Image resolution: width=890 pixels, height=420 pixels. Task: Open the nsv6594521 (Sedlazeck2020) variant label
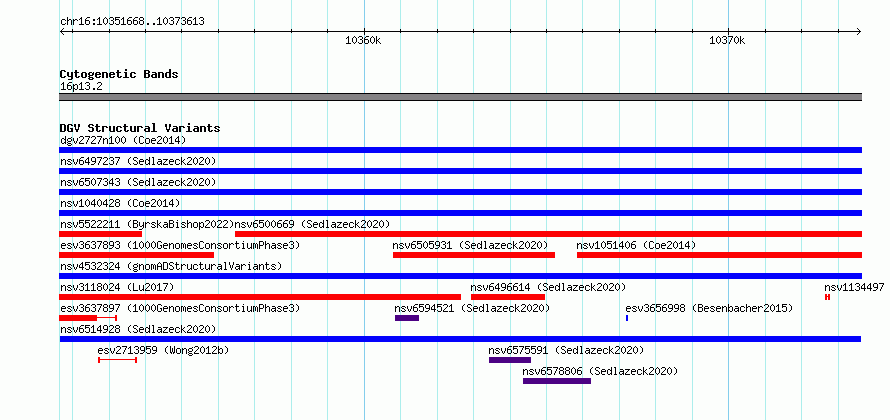(x=472, y=308)
